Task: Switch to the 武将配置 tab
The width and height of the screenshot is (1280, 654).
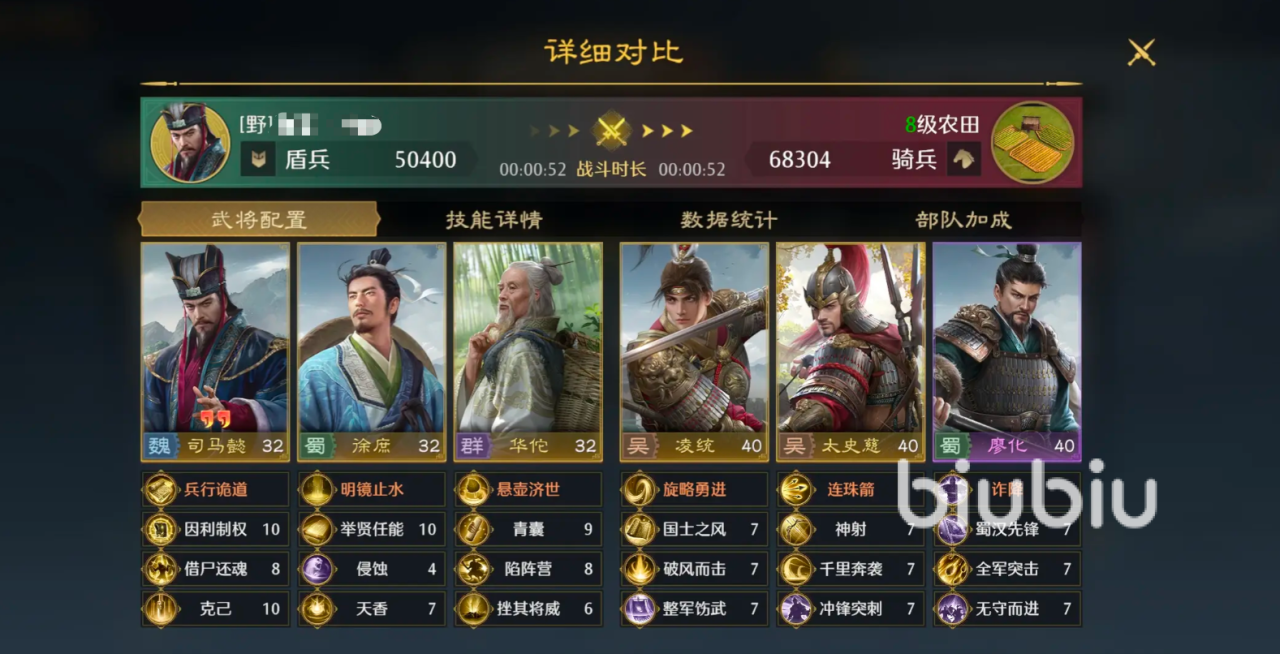Action: (258, 219)
